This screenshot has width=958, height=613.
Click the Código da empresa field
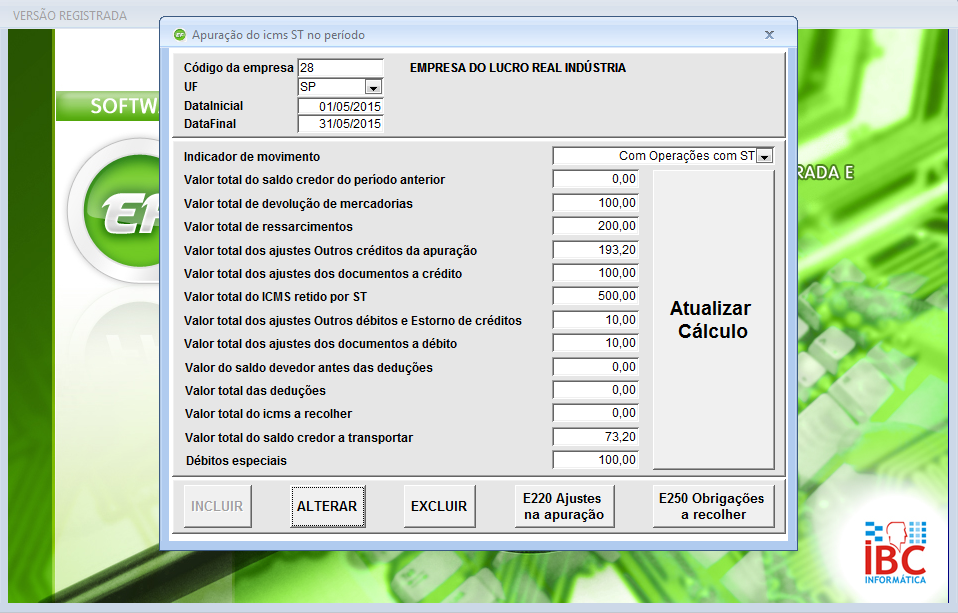[x=340, y=68]
